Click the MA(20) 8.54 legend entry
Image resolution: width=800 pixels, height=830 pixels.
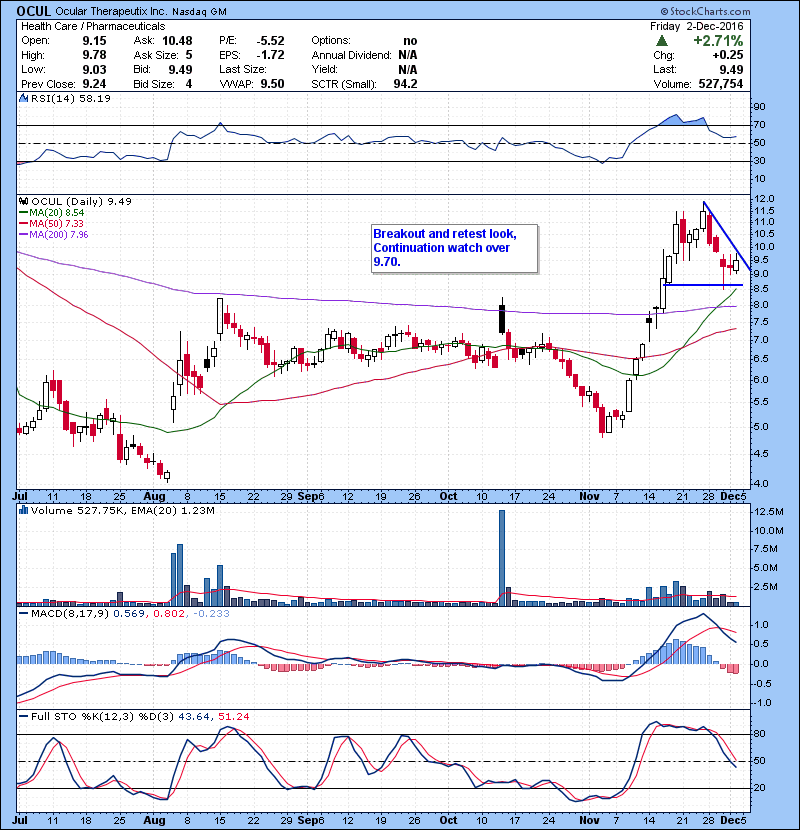51,212
